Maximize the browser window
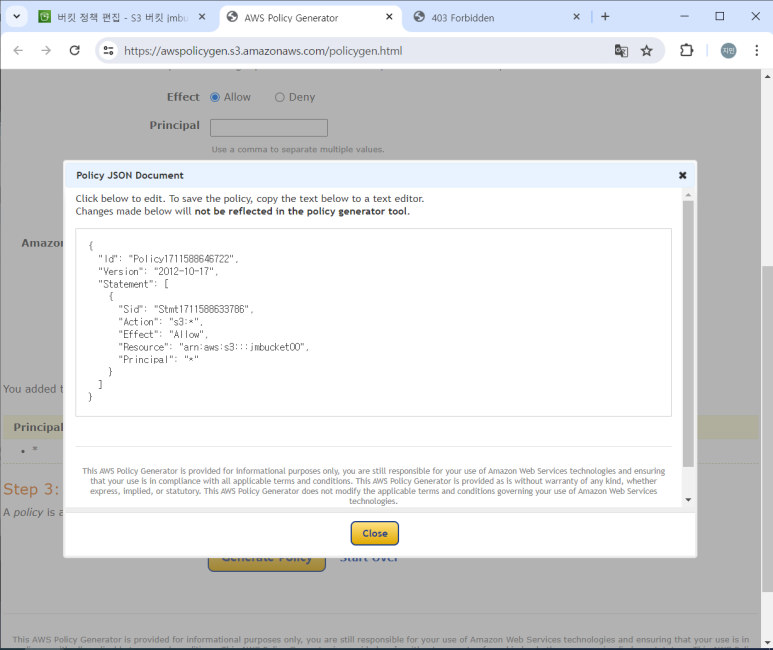 (720, 16)
